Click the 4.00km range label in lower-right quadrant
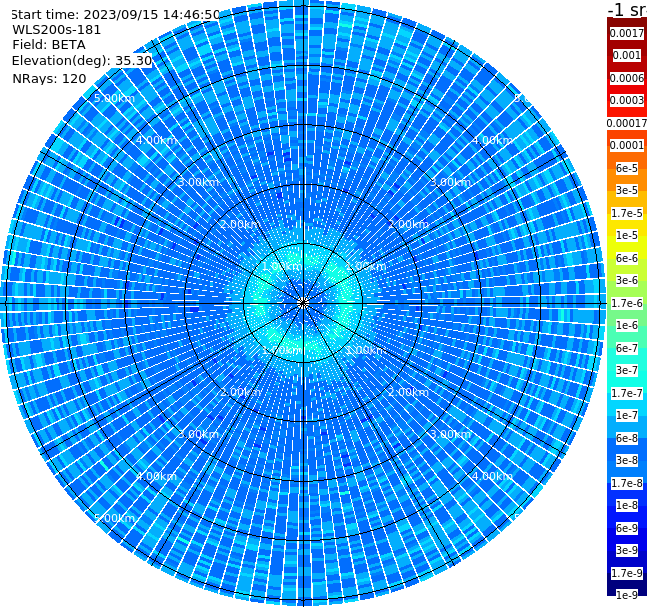This screenshot has width=647, height=607. coord(492,476)
